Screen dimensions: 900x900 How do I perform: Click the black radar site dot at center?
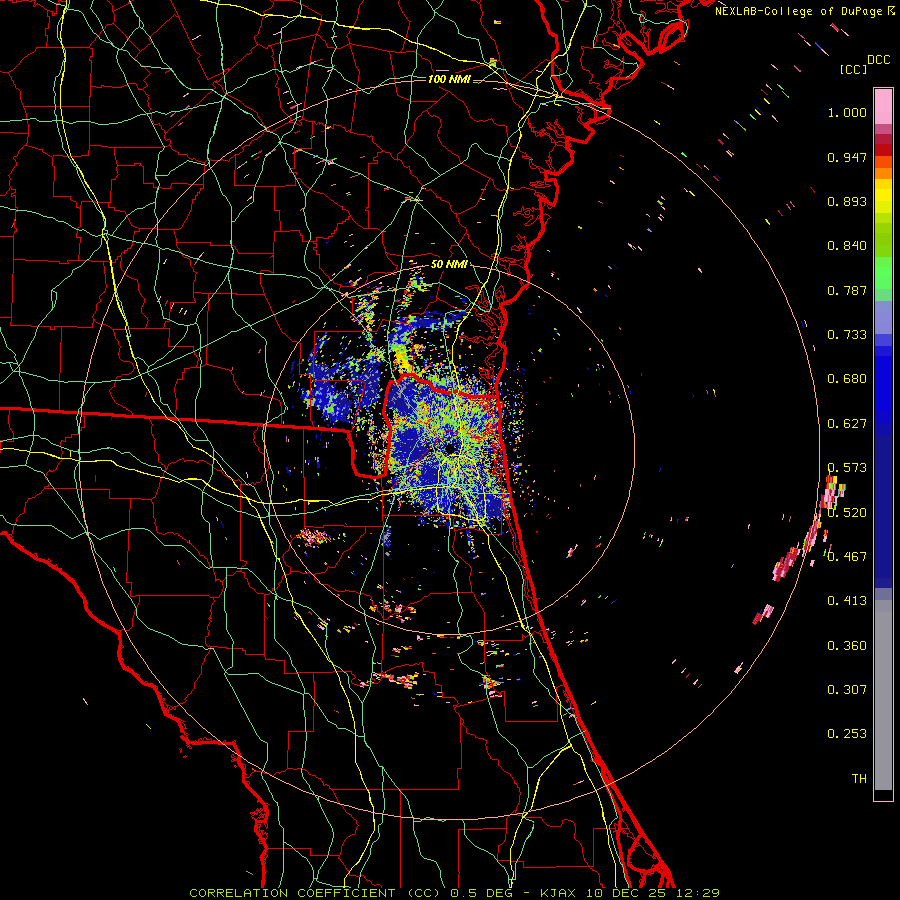451,447
